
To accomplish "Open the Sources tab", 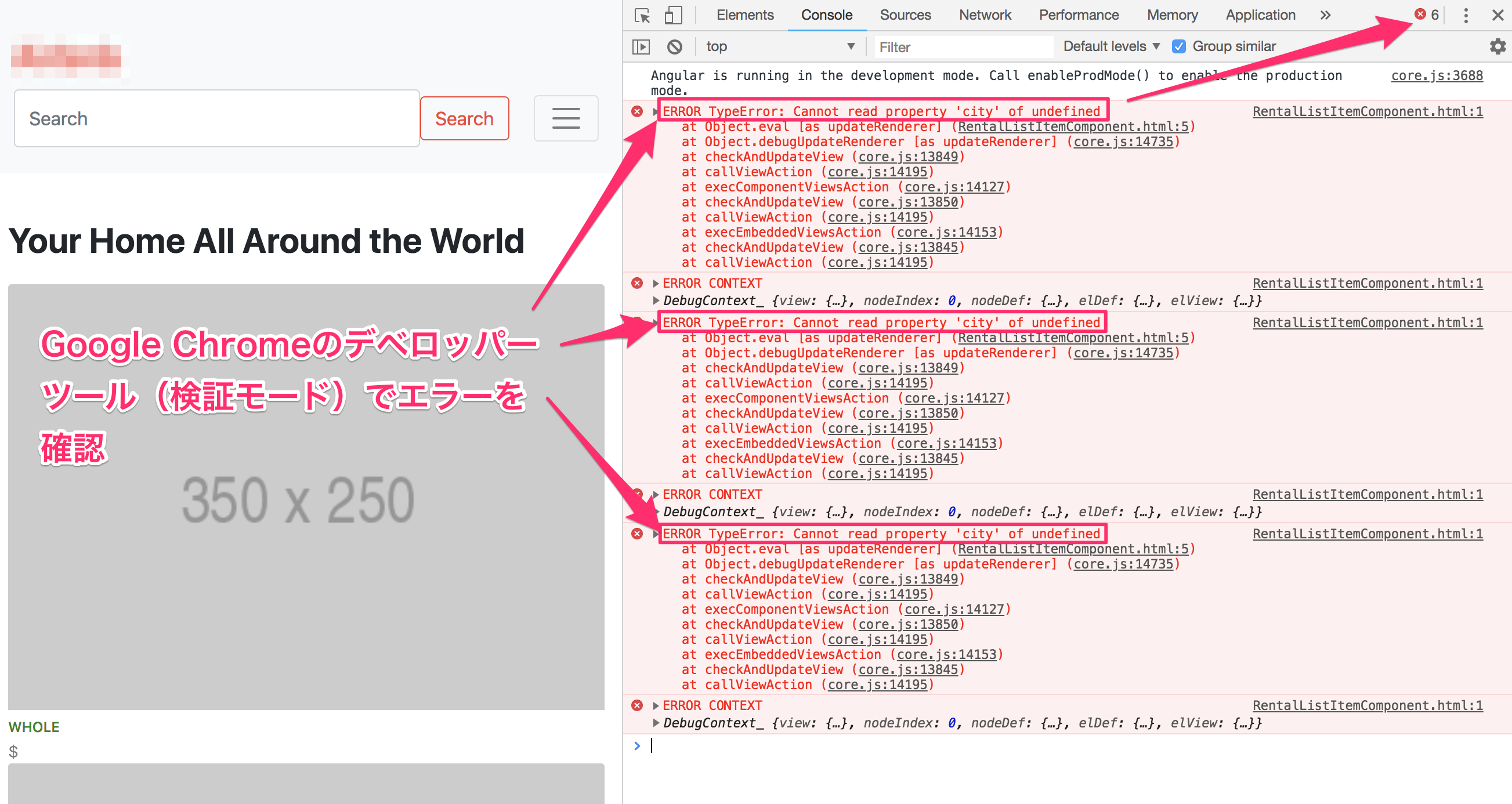I will point(905,15).
